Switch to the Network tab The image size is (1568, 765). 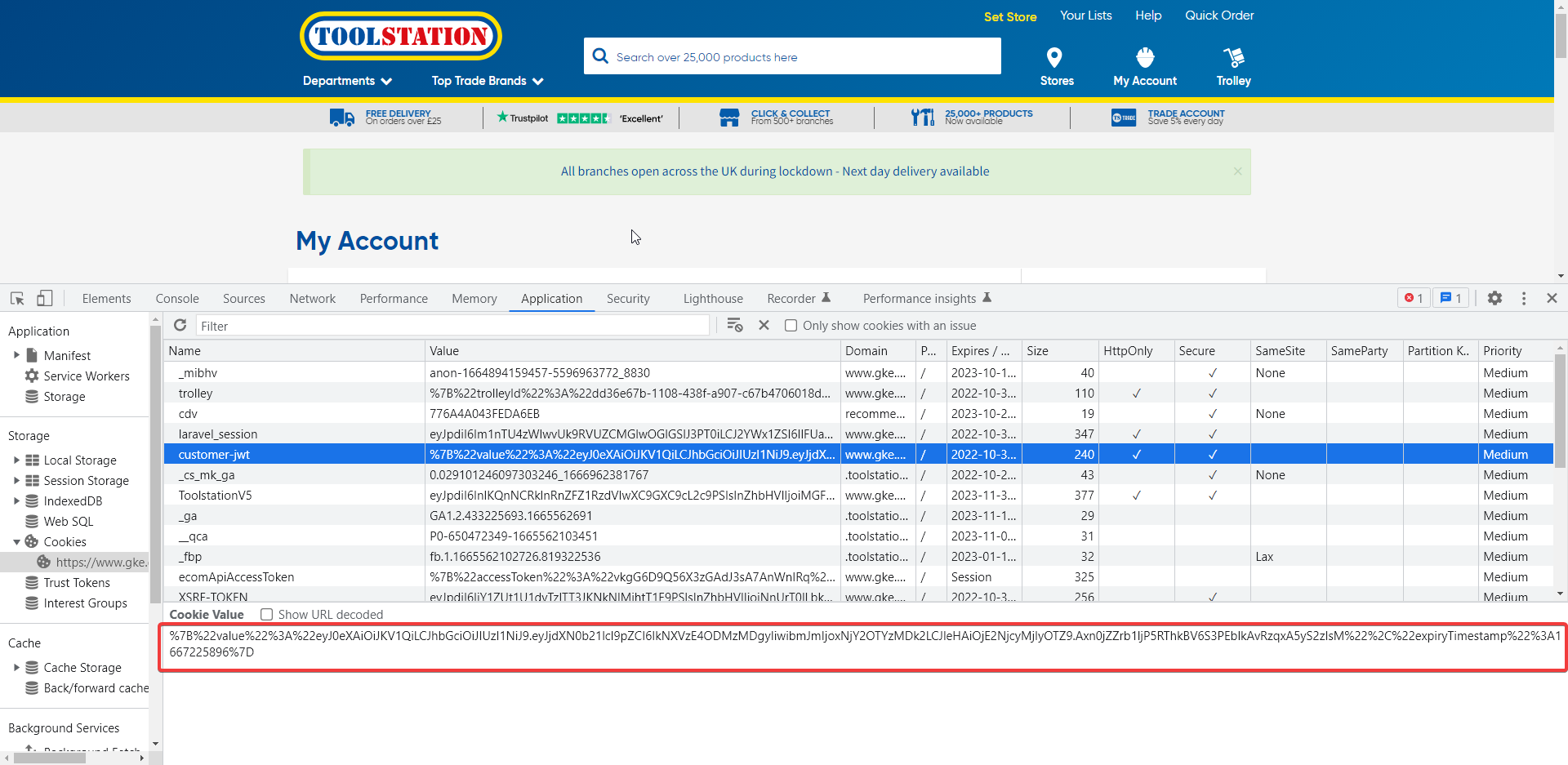[x=312, y=299]
